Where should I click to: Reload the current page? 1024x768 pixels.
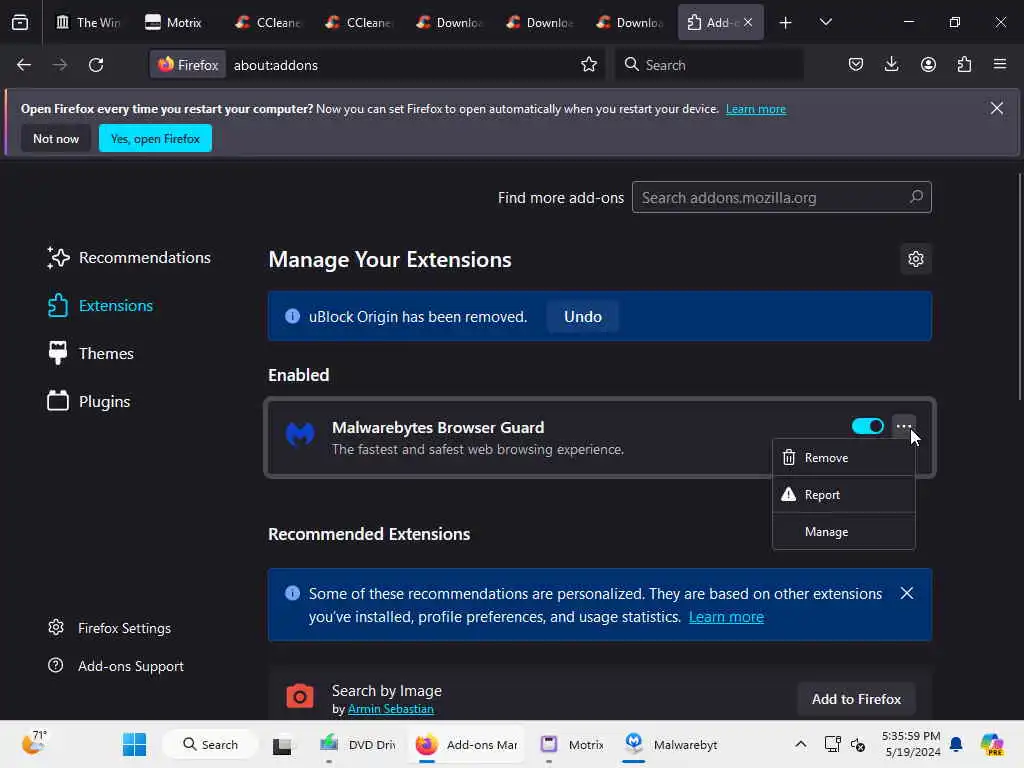tap(96, 65)
